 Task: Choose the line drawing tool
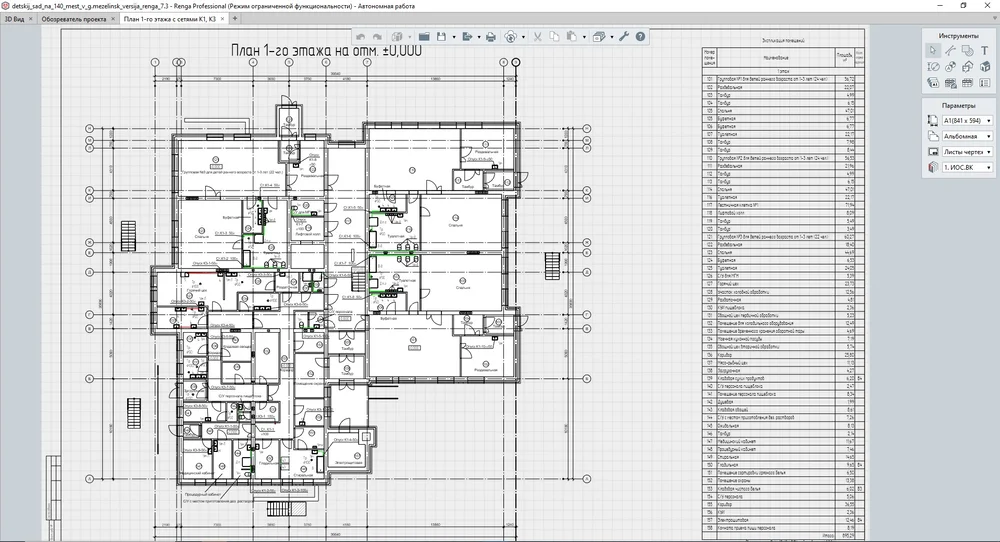click(950, 50)
